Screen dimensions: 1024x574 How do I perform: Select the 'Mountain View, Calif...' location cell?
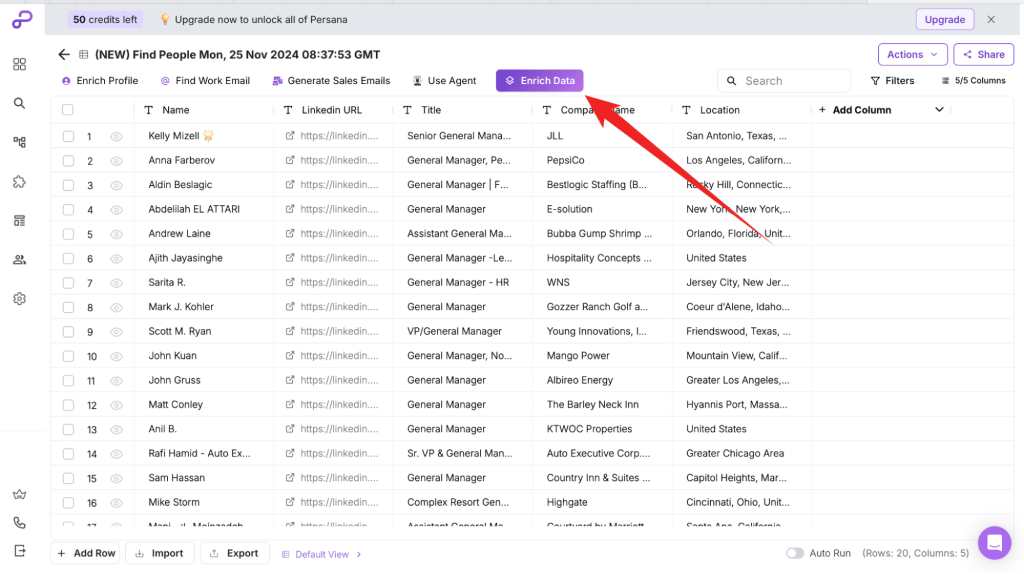pyautogui.click(x=741, y=356)
